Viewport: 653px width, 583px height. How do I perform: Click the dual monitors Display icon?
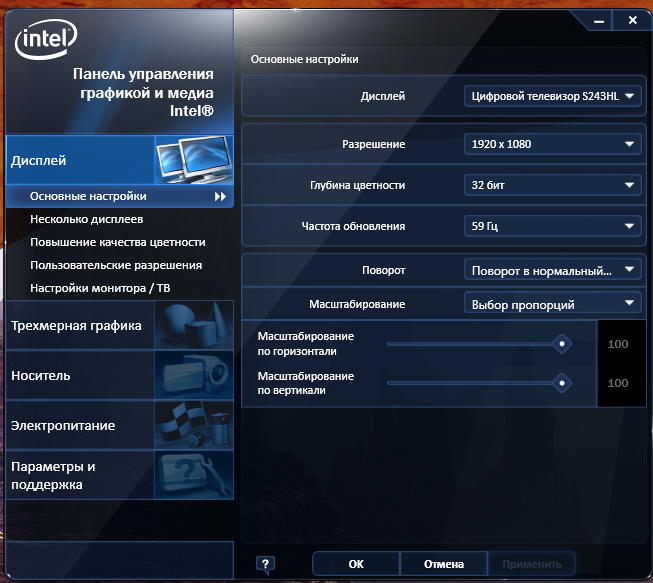tap(194, 160)
